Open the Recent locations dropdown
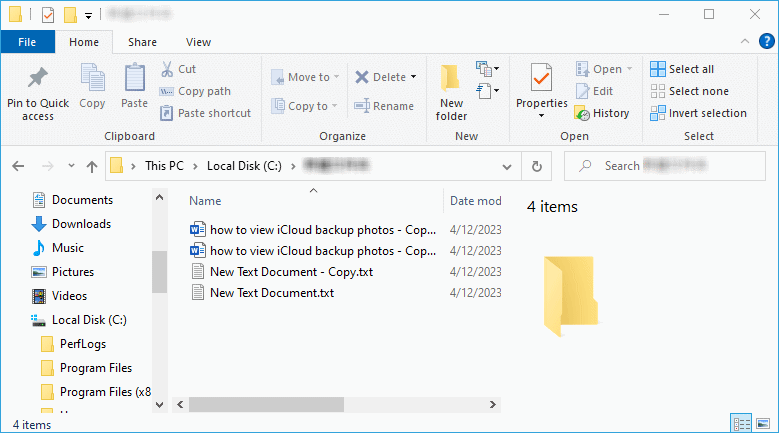Viewport: 779px width, 433px height. click(72, 166)
